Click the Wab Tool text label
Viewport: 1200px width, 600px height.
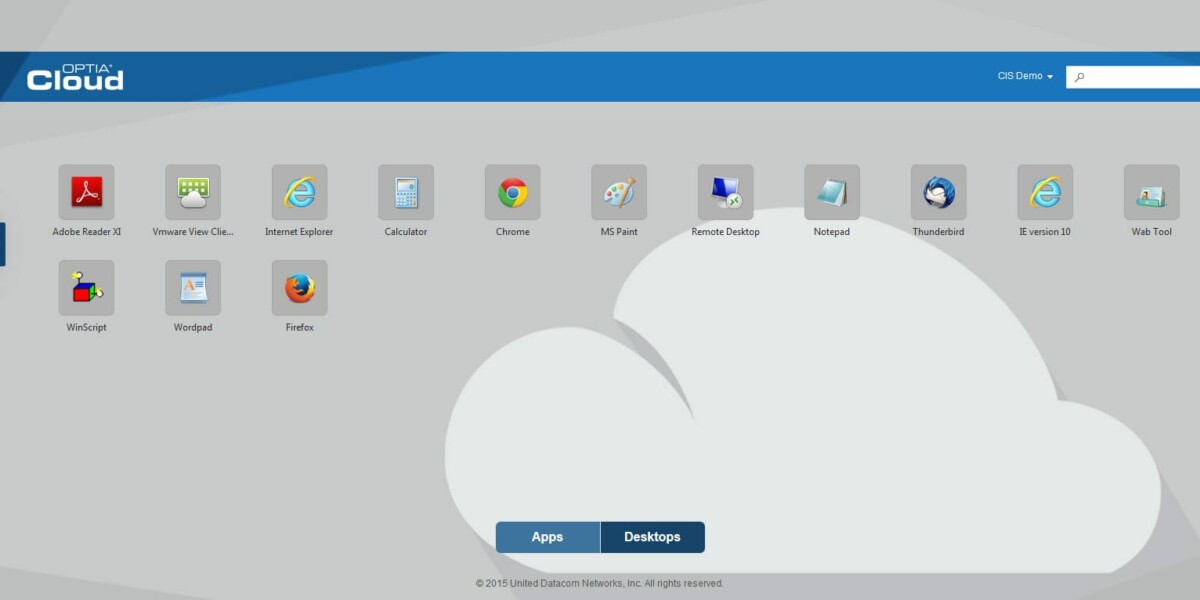click(x=1152, y=232)
